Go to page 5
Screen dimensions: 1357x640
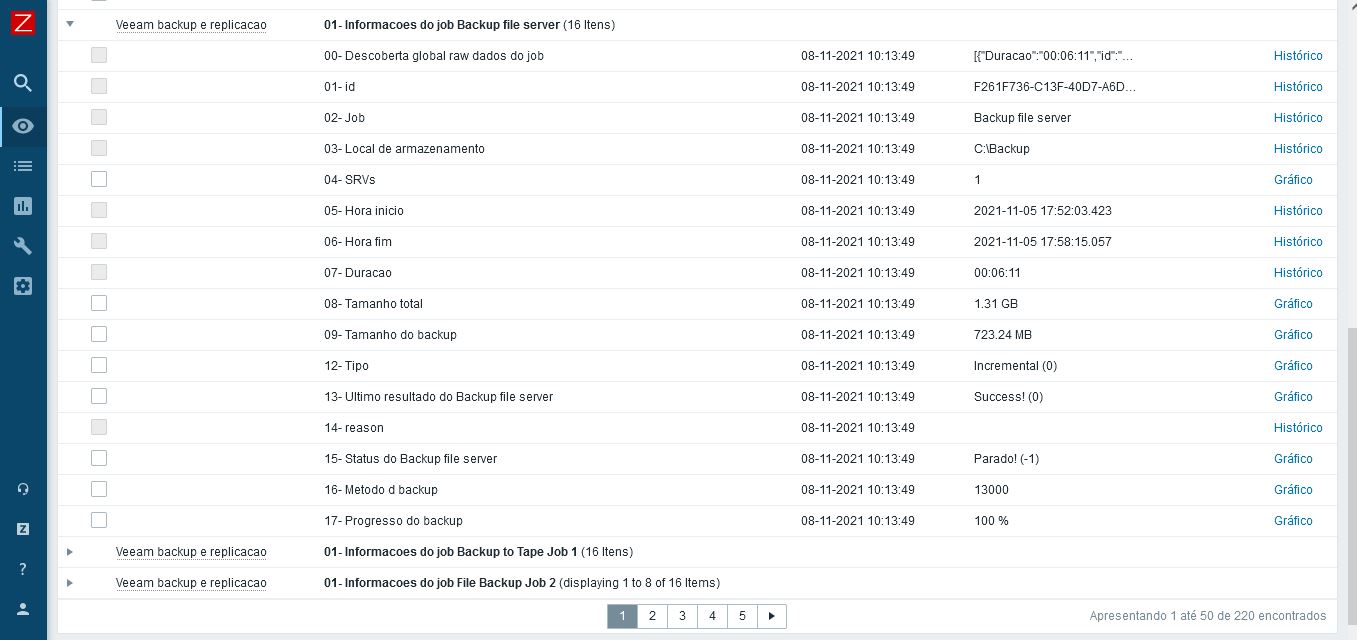coord(742,616)
